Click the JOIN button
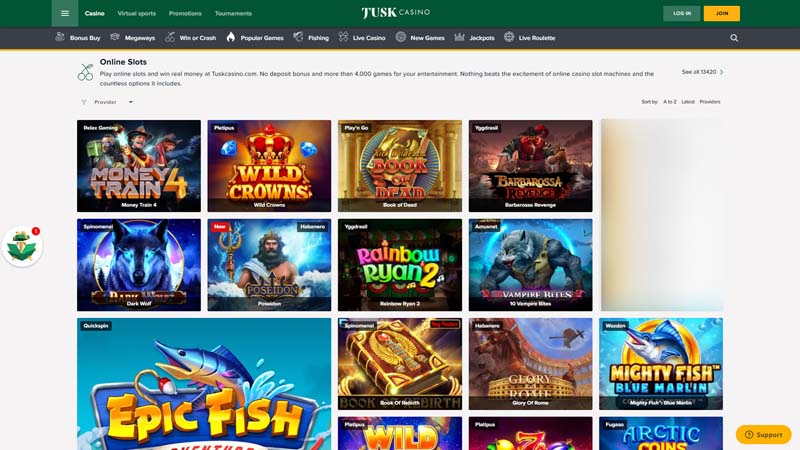The width and height of the screenshot is (800, 450). [x=721, y=13]
